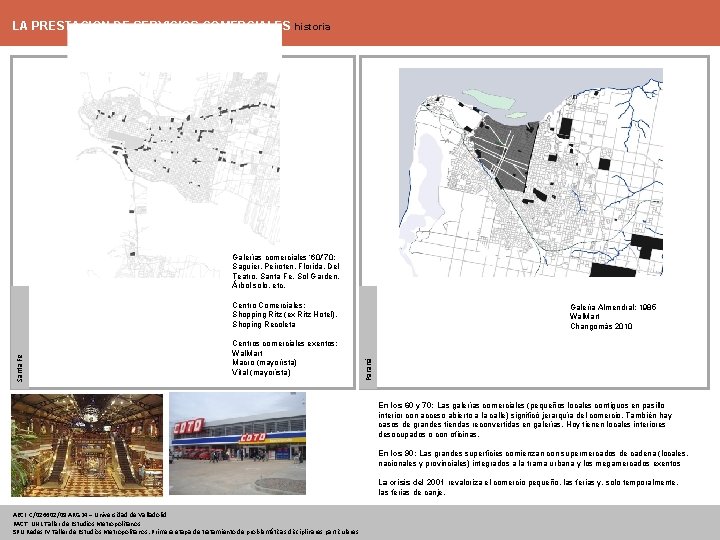Select the "Shoping Recoleta" line
The image size is (720, 540).
coord(264,324)
